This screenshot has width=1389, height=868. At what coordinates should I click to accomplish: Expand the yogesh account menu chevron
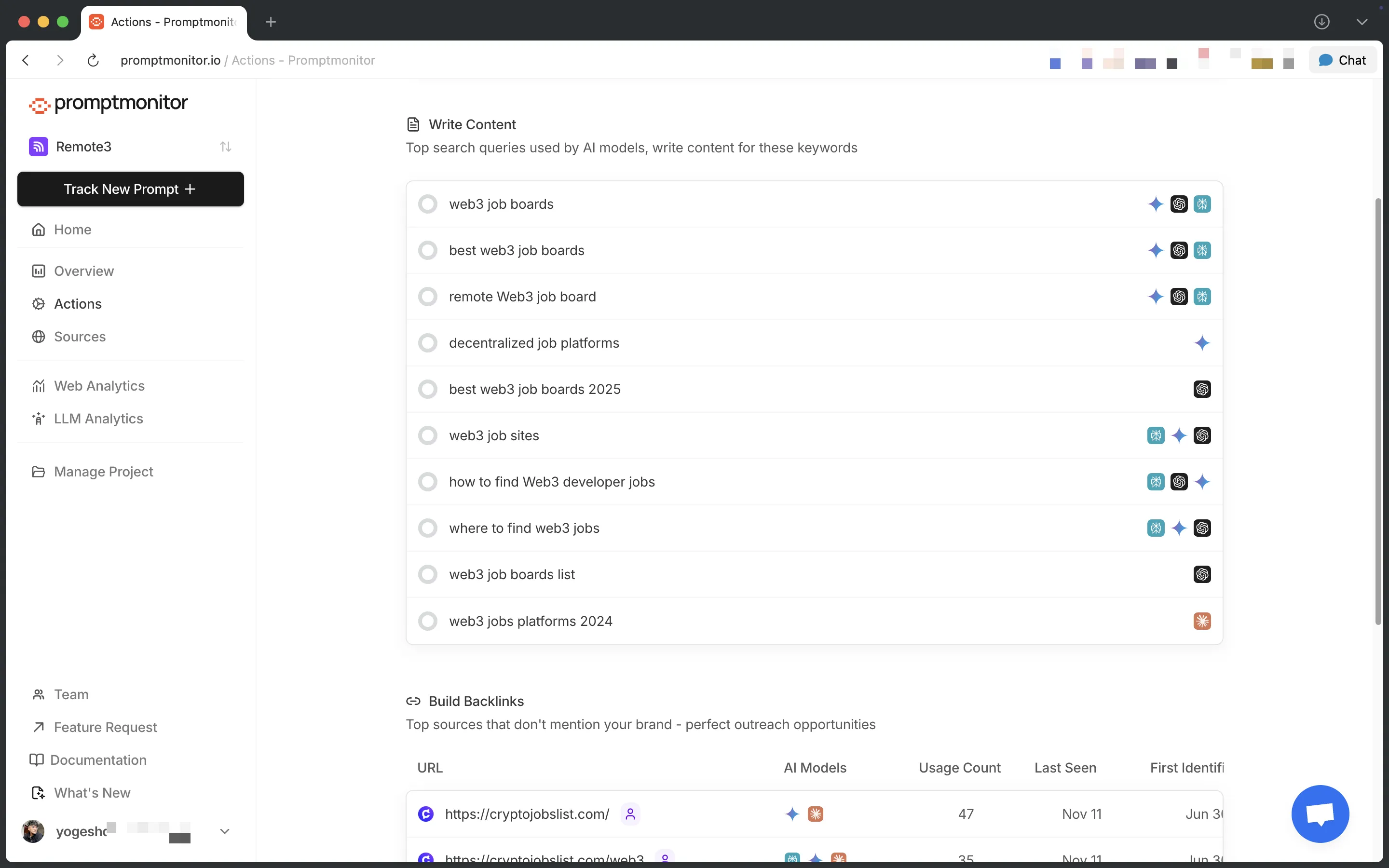pos(225,831)
